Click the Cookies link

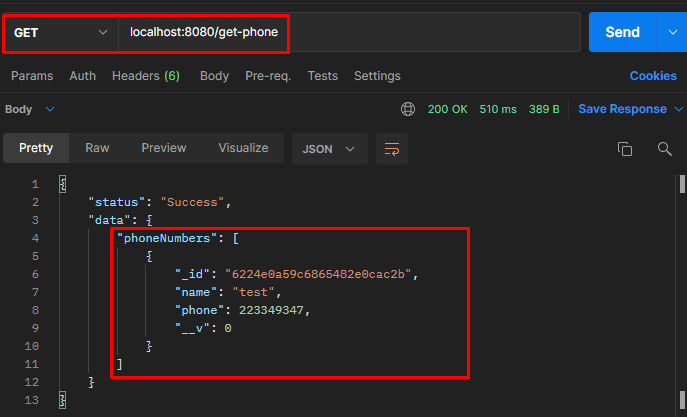[x=652, y=76]
